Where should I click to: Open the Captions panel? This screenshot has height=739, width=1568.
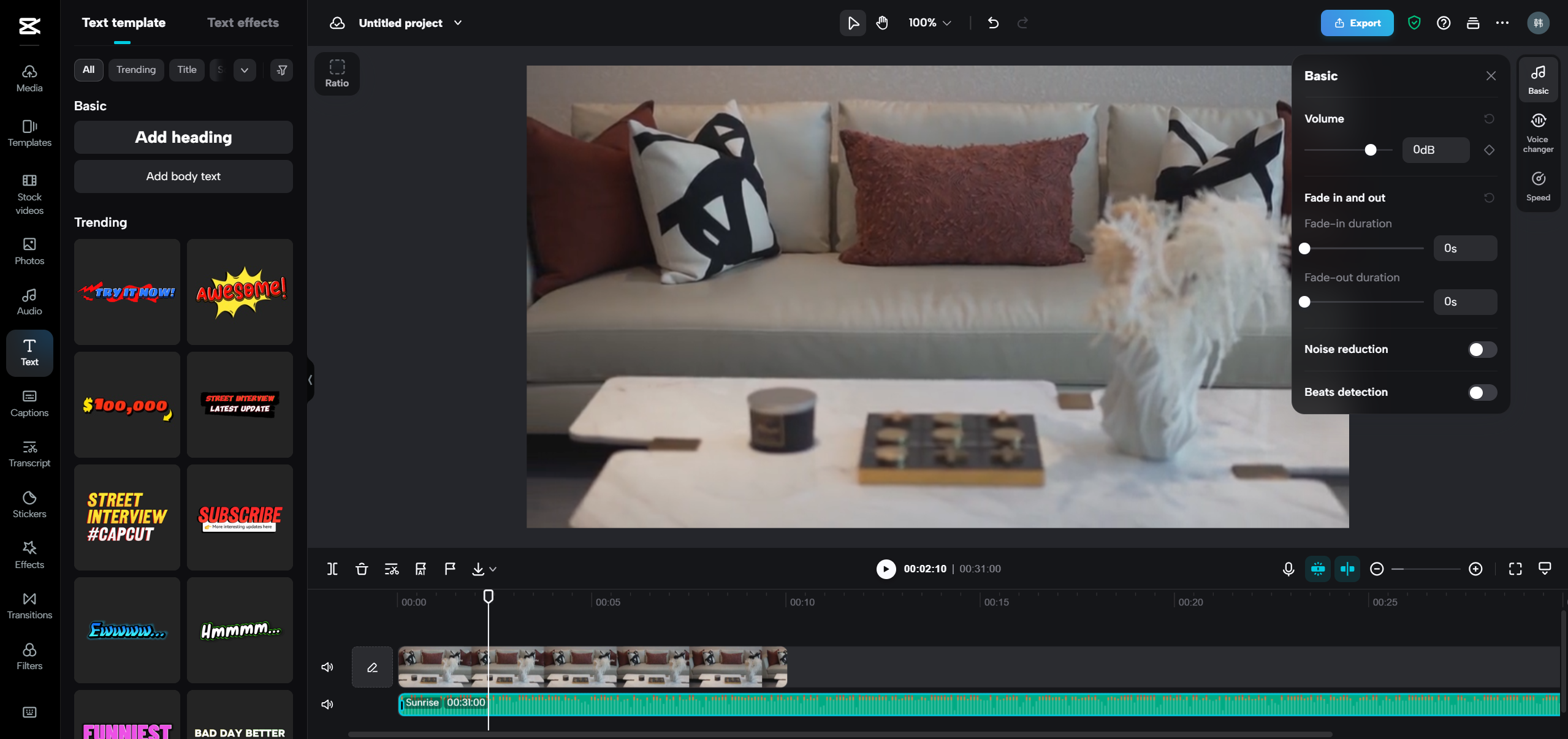29,403
